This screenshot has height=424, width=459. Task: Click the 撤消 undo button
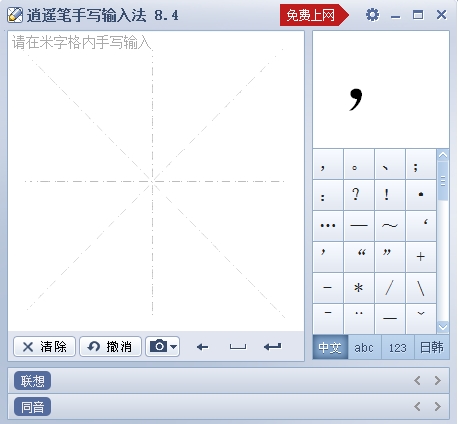point(110,347)
